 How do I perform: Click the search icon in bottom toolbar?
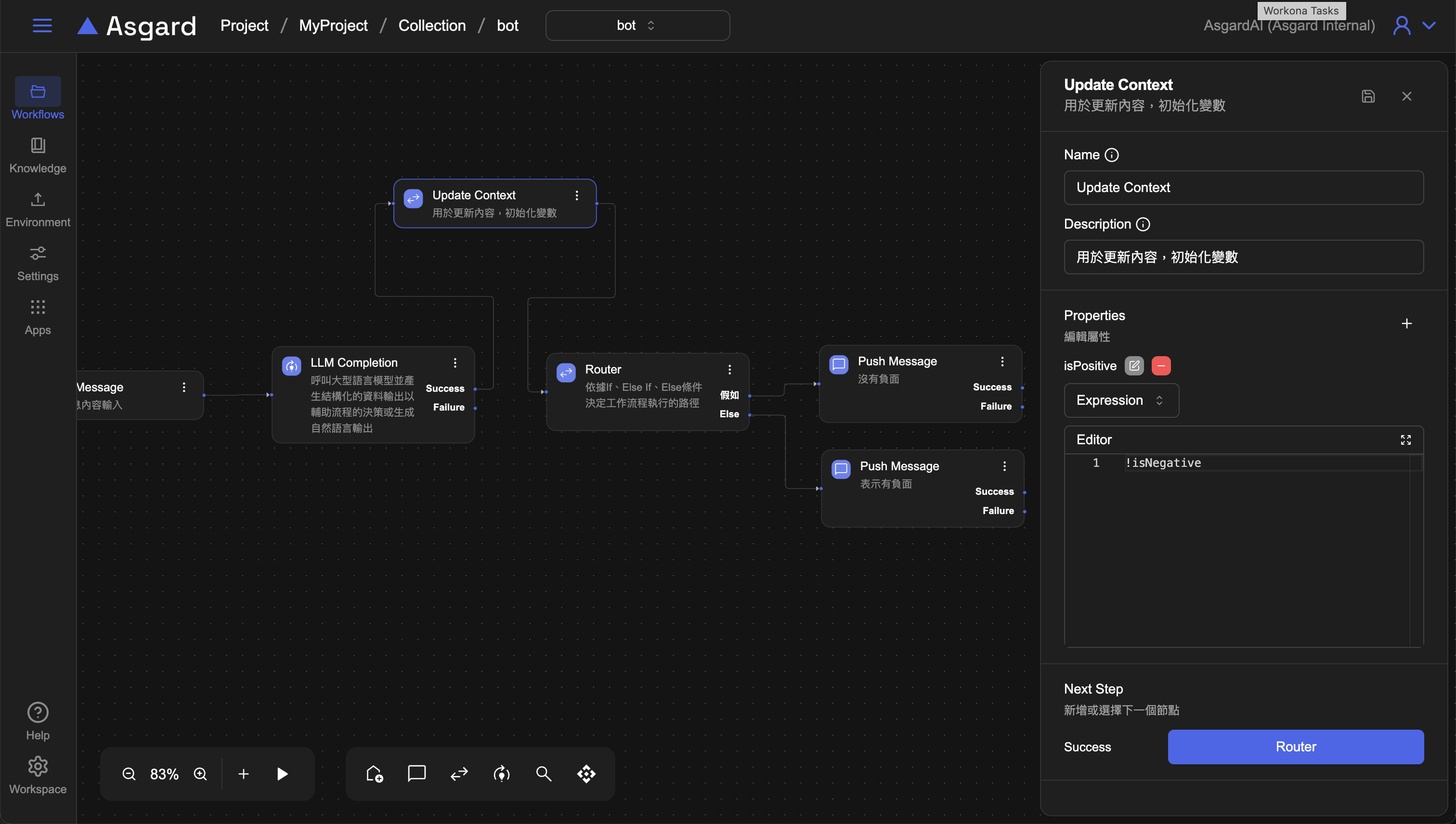(544, 773)
